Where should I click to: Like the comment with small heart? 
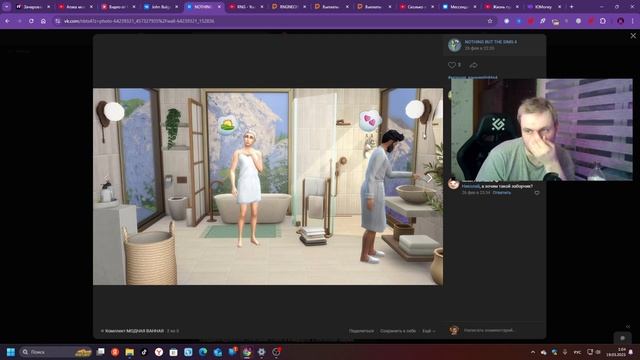click(537, 193)
